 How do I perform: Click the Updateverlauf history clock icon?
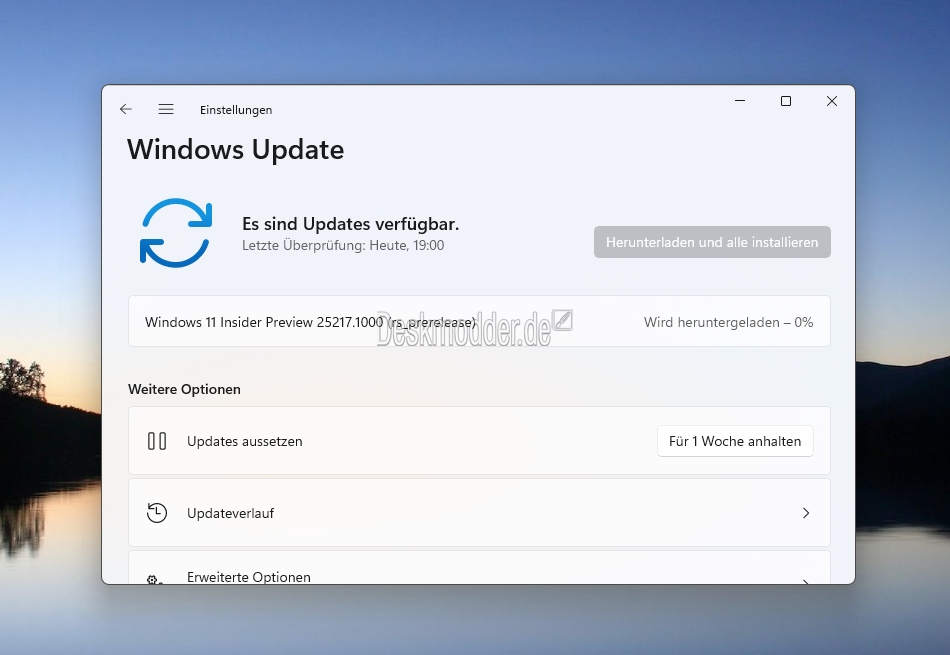click(x=157, y=513)
